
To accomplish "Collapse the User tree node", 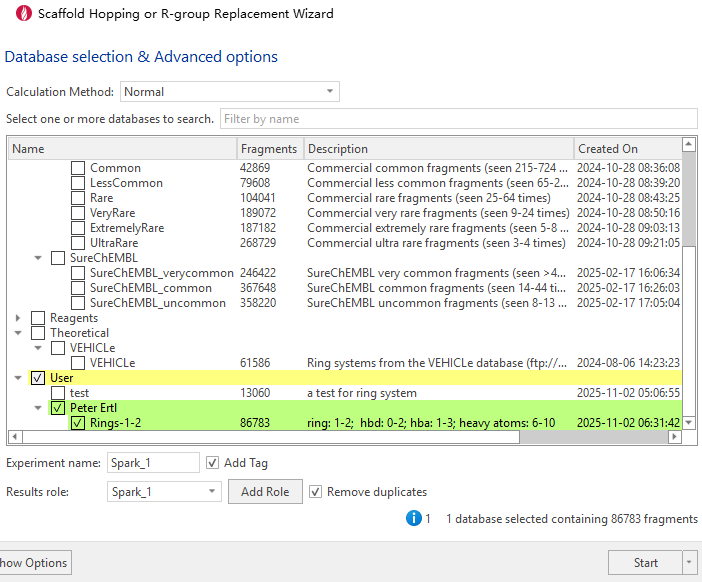I will pyautogui.click(x=21, y=378).
